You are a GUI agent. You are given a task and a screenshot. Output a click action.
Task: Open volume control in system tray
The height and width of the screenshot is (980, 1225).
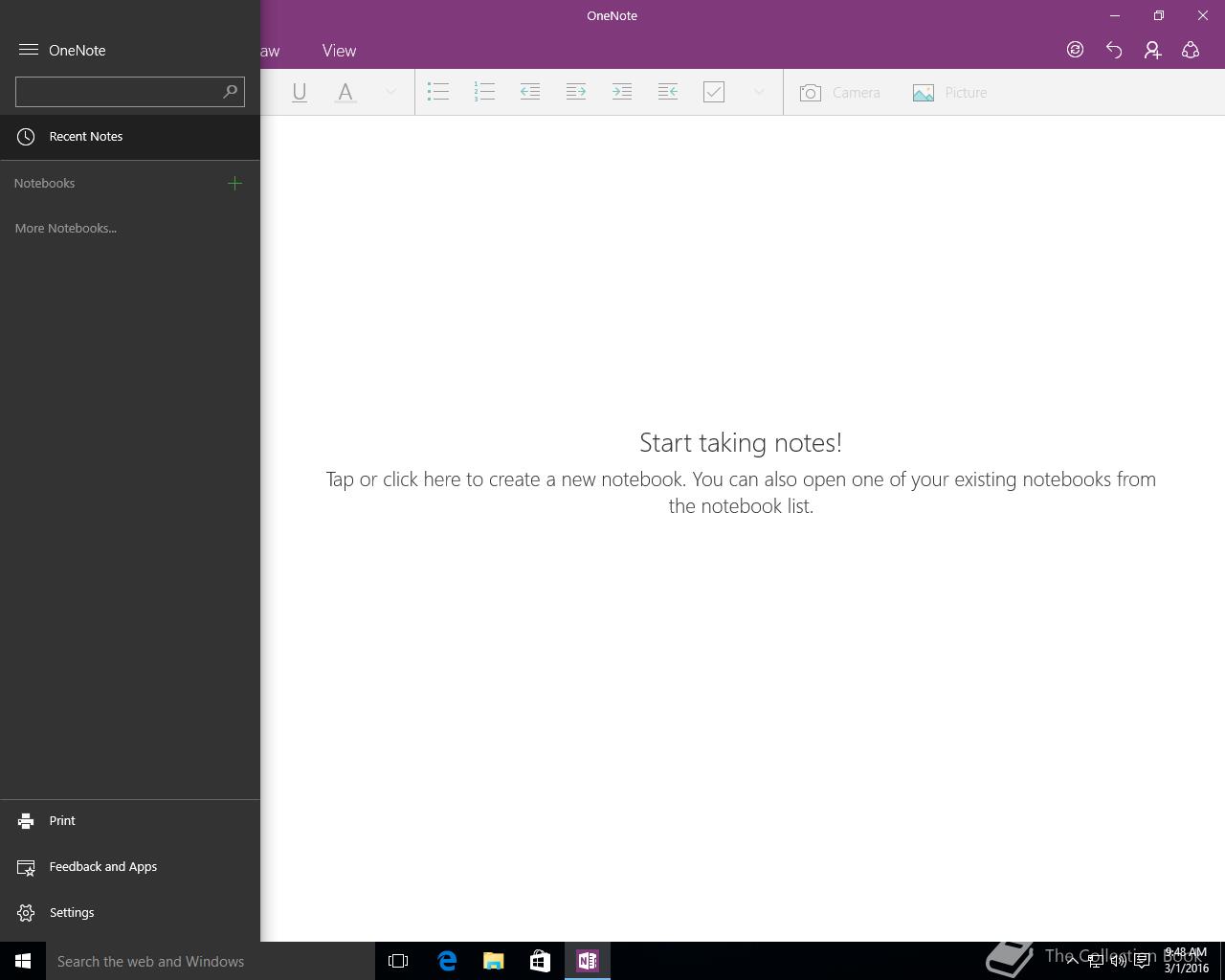[1118, 961]
